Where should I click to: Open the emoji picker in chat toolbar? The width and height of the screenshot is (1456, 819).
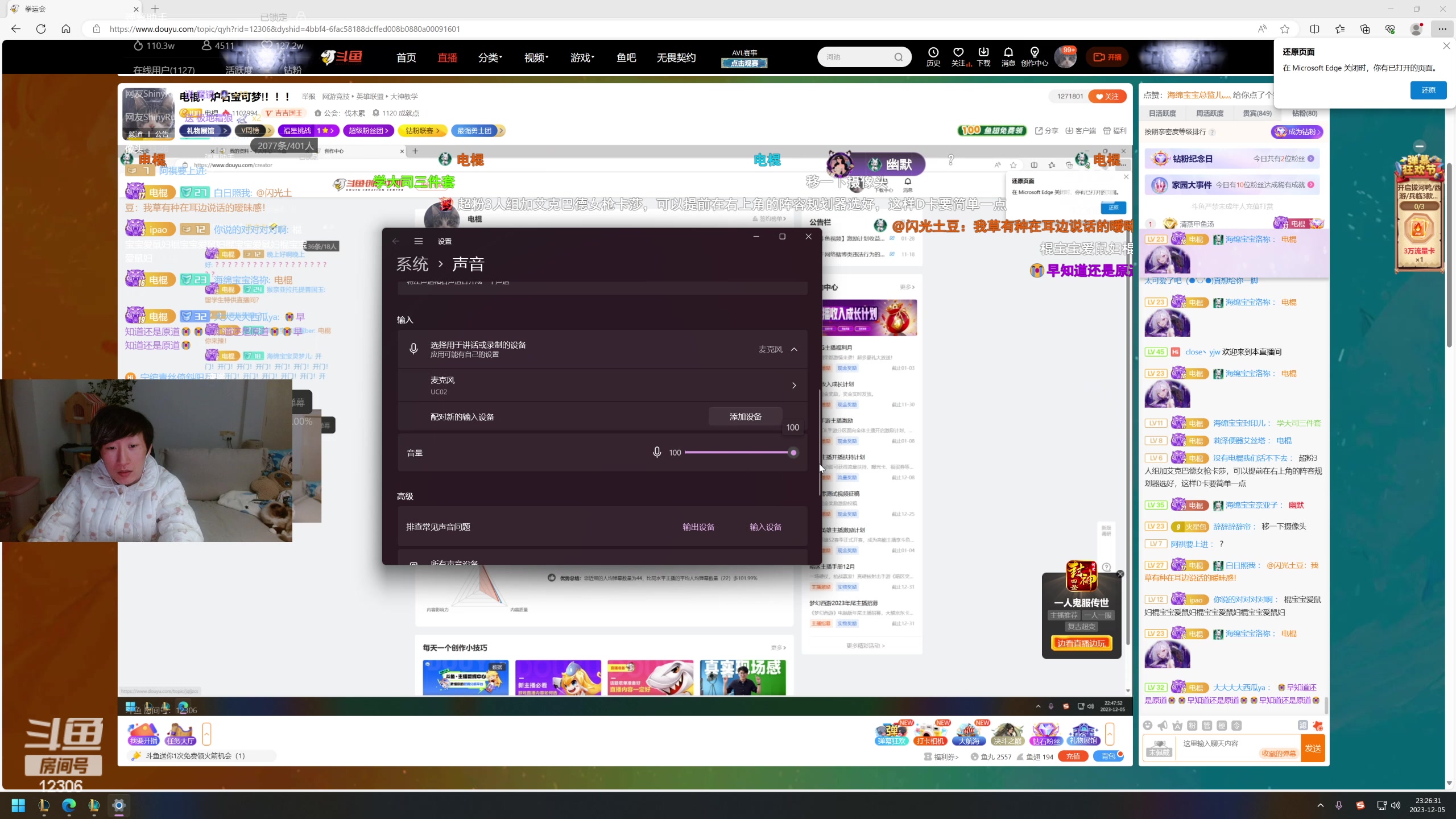[x=1148, y=725]
